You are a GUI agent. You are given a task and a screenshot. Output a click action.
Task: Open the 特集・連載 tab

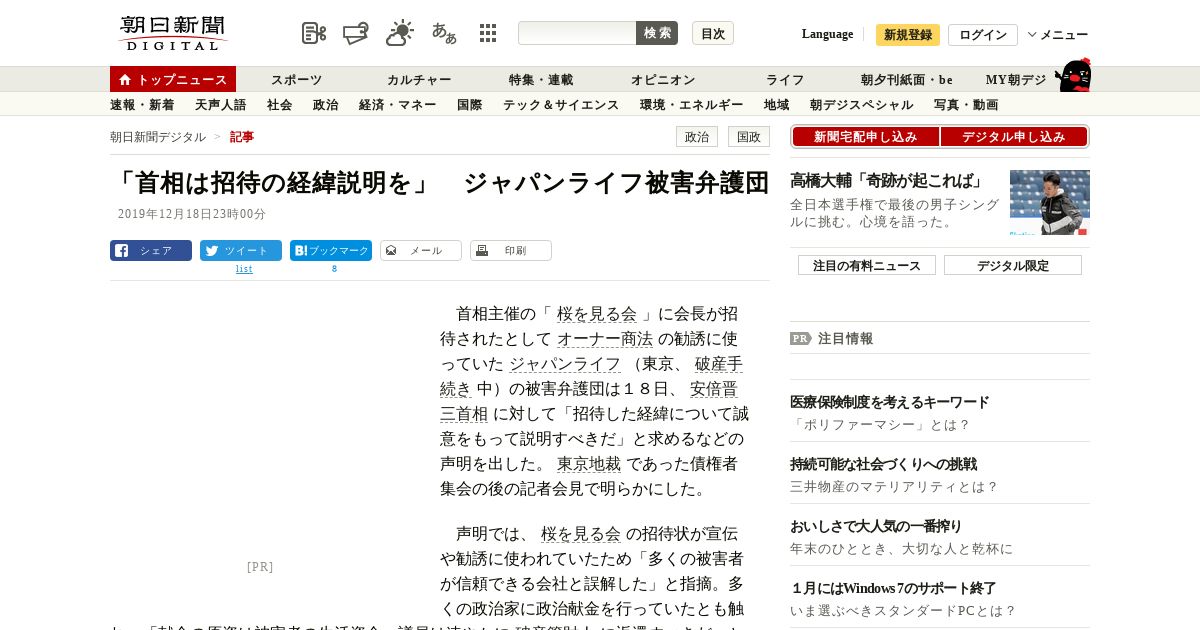click(x=541, y=80)
